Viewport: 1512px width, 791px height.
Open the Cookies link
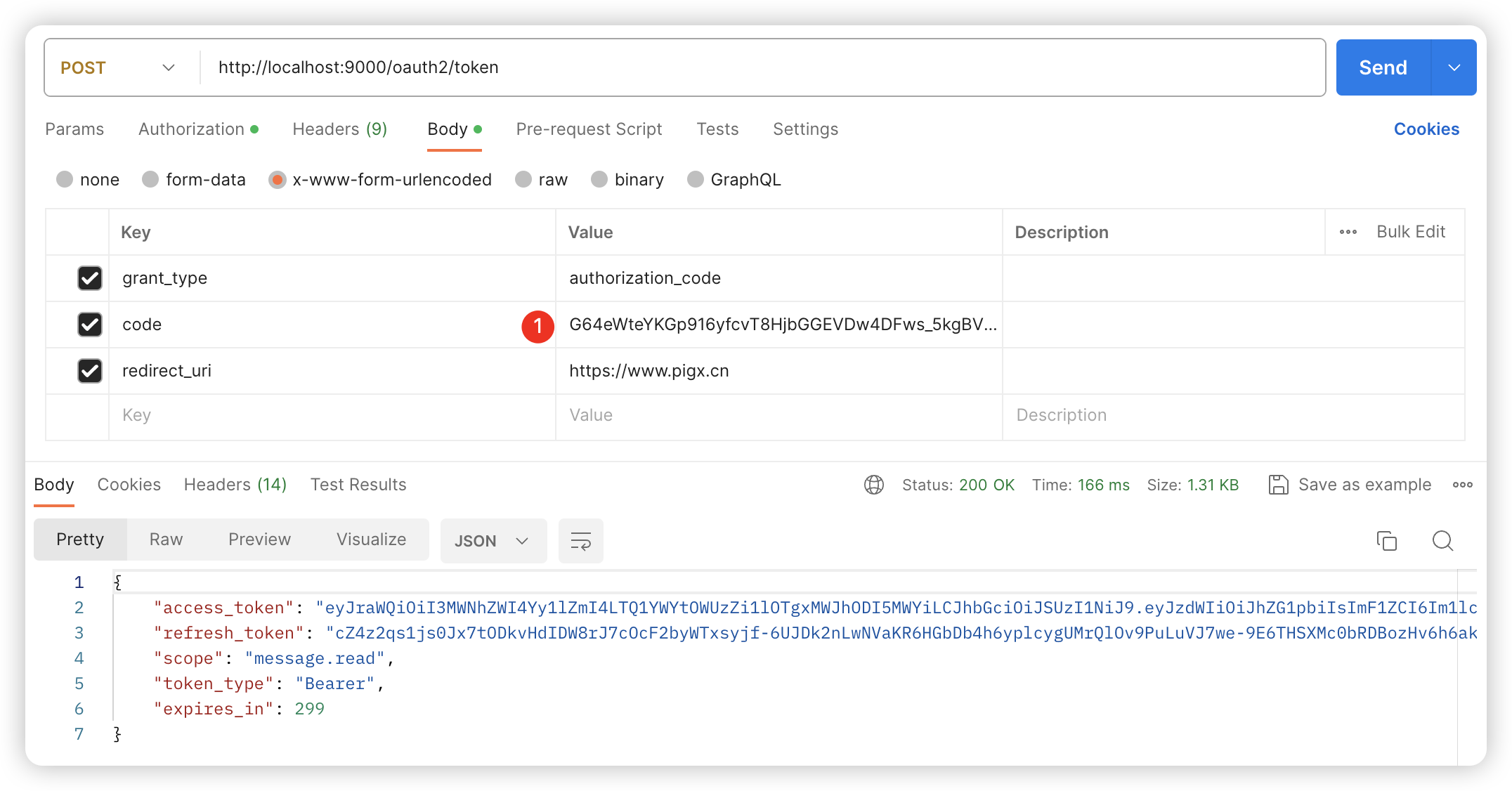coord(1426,129)
